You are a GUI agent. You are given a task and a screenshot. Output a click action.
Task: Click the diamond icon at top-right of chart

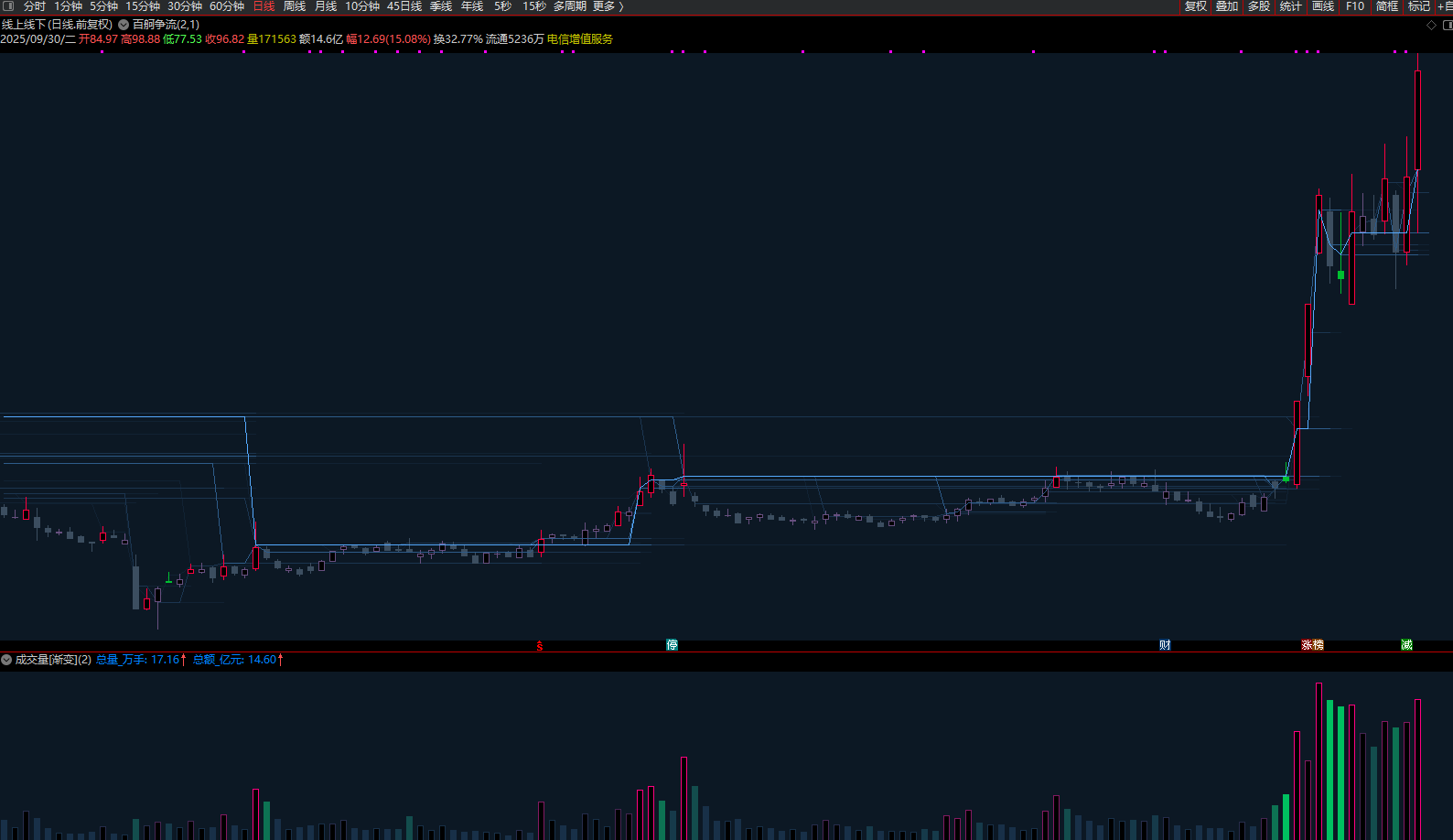pyautogui.click(x=1431, y=25)
